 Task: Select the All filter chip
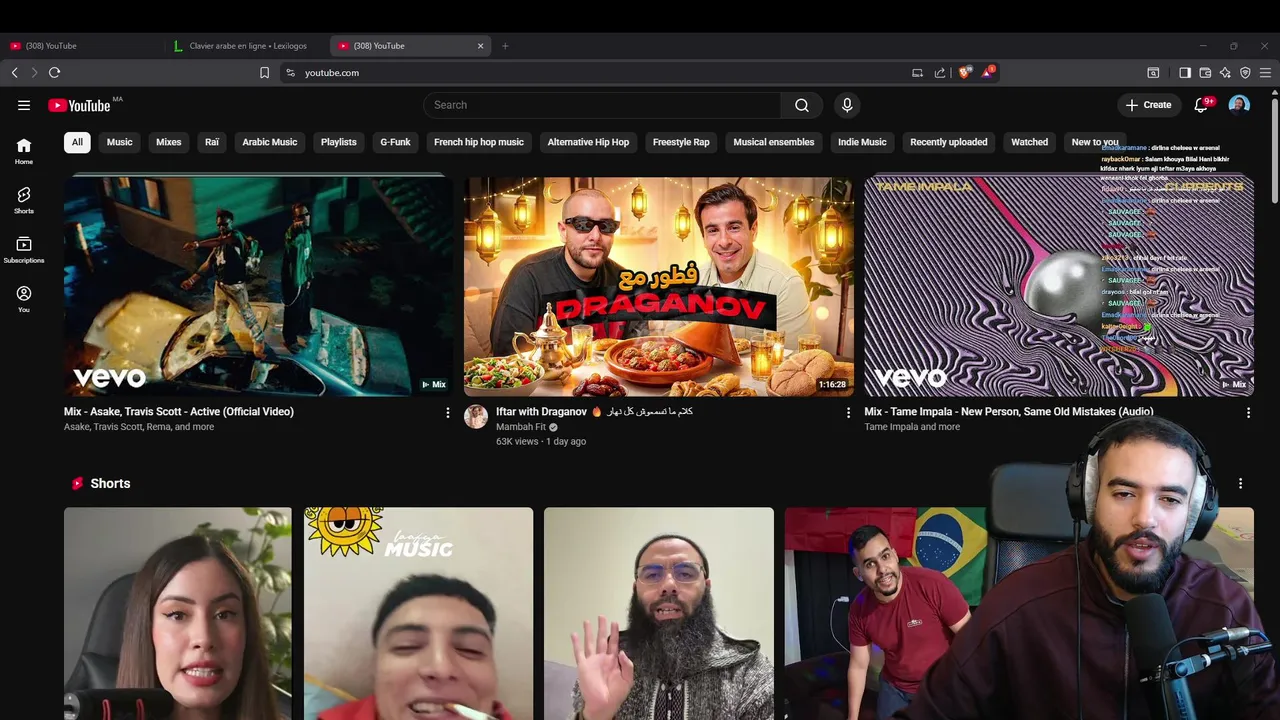coord(77,142)
